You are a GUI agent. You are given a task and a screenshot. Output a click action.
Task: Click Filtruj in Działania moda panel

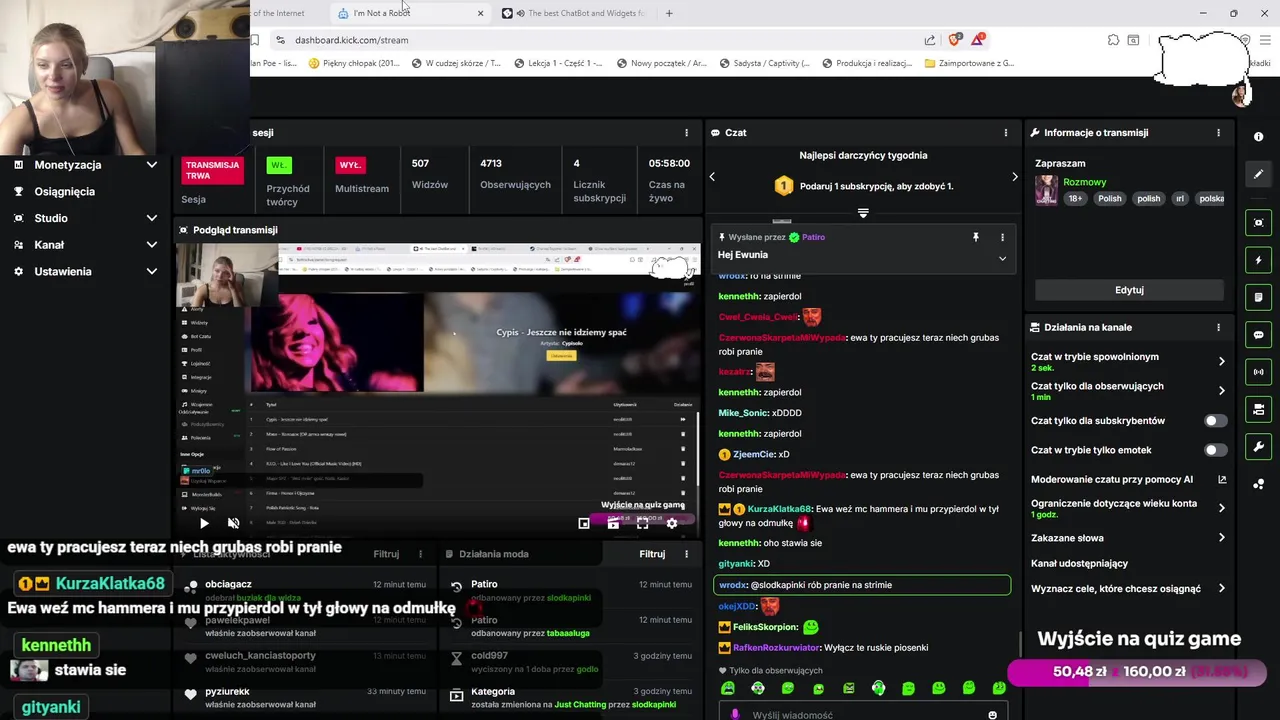pos(652,554)
